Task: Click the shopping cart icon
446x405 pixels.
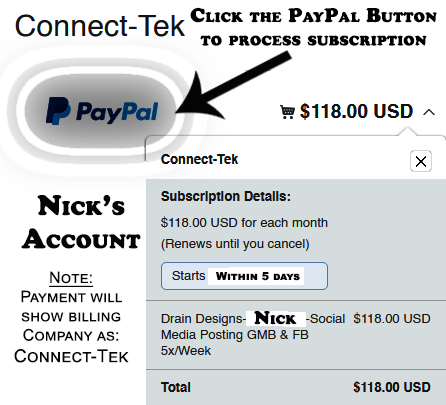Action: pos(287,112)
